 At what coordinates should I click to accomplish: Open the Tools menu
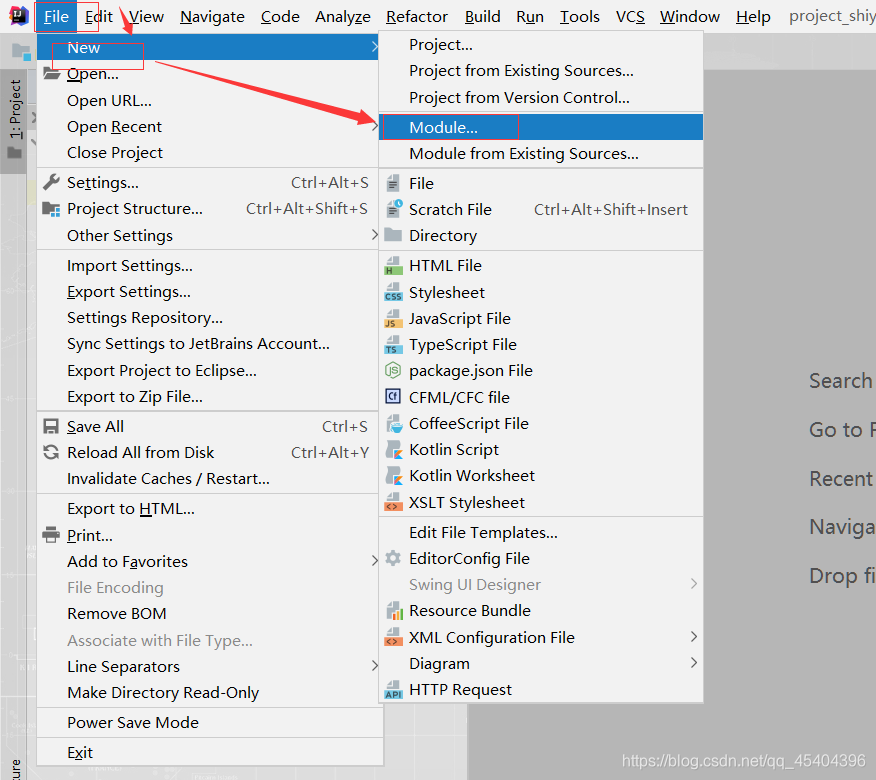[580, 17]
